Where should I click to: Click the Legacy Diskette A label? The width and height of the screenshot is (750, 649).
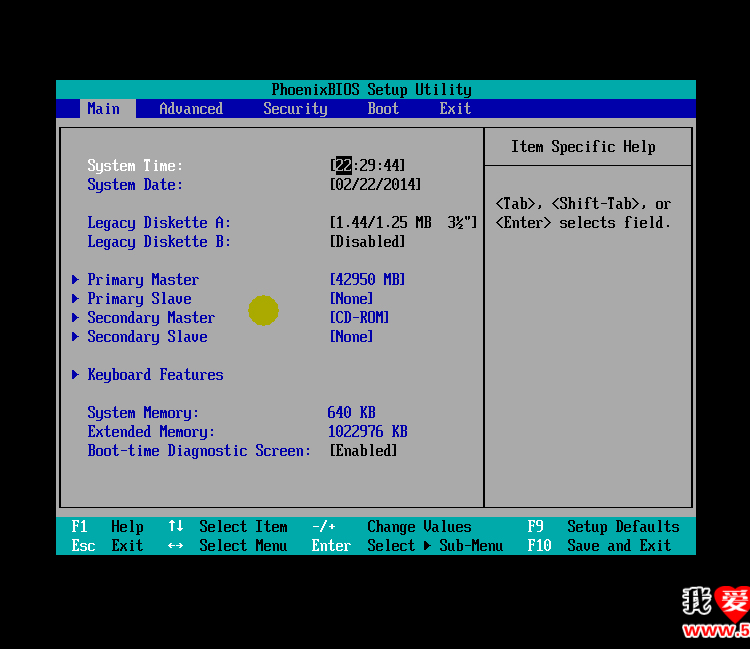point(159,223)
